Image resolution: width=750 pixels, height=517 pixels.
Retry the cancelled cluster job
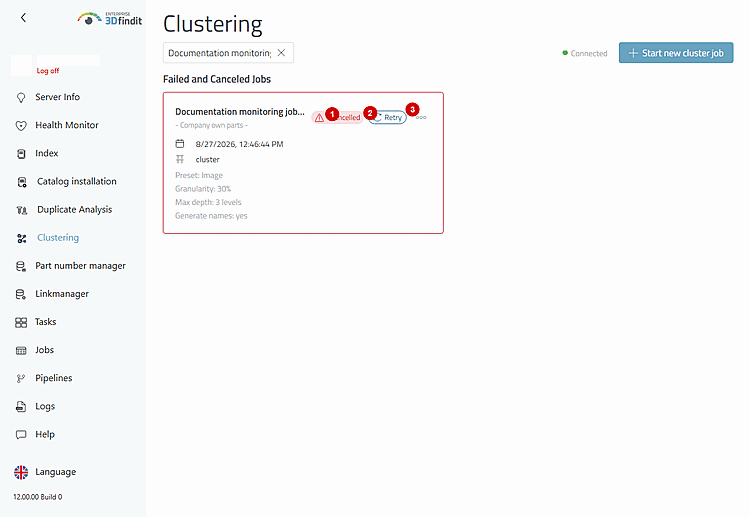click(387, 118)
